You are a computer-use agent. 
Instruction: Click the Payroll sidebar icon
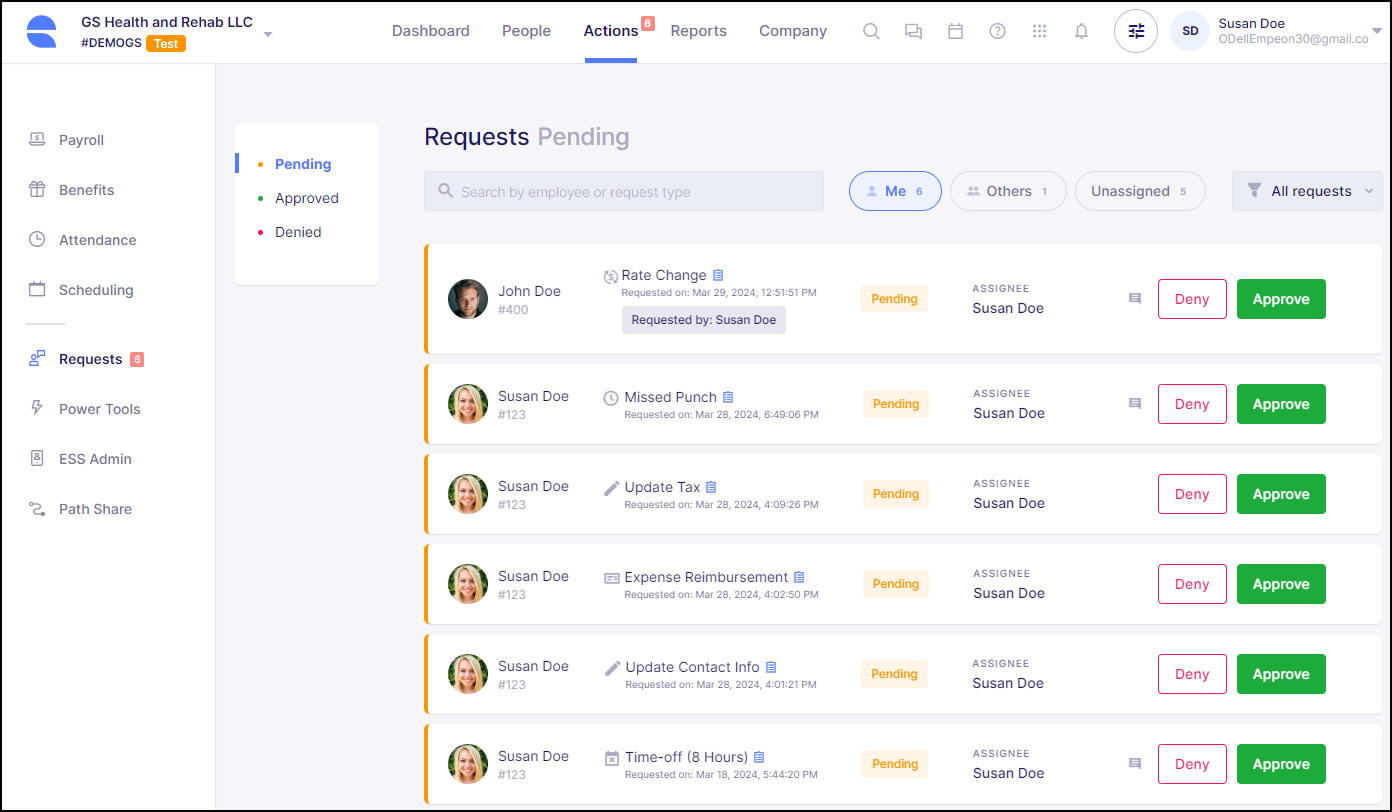click(37, 140)
